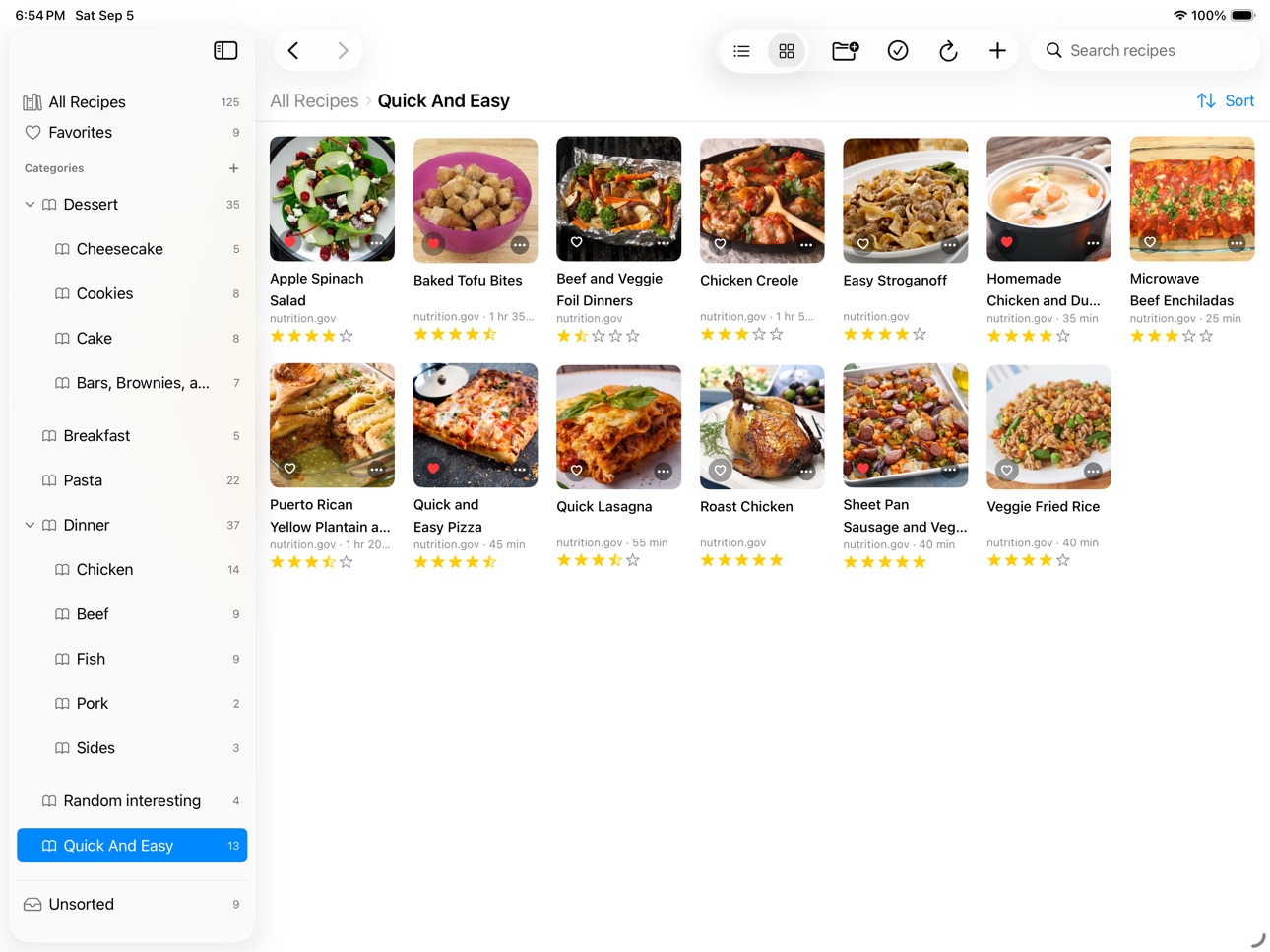Create a new category folder
Image resolution: width=1270 pixels, height=952 pixels.
pos(846,50)
